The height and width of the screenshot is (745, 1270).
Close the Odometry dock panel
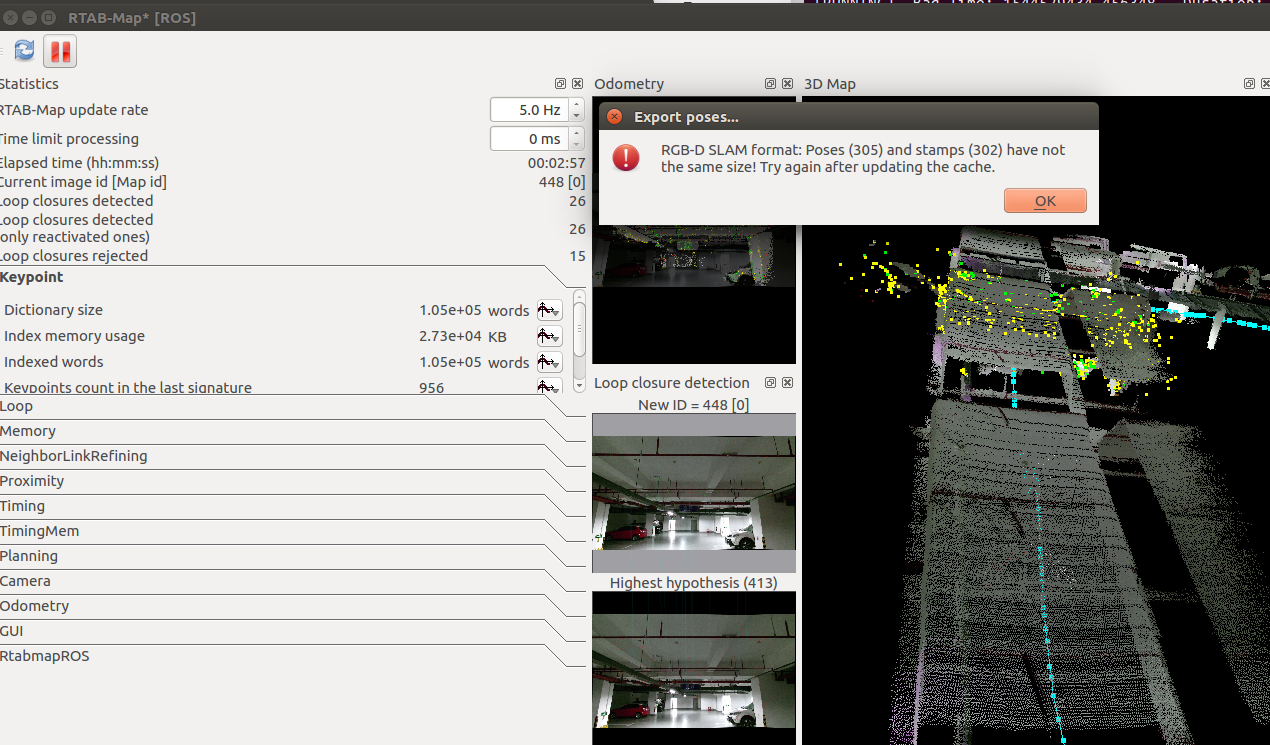pos(787,84)
